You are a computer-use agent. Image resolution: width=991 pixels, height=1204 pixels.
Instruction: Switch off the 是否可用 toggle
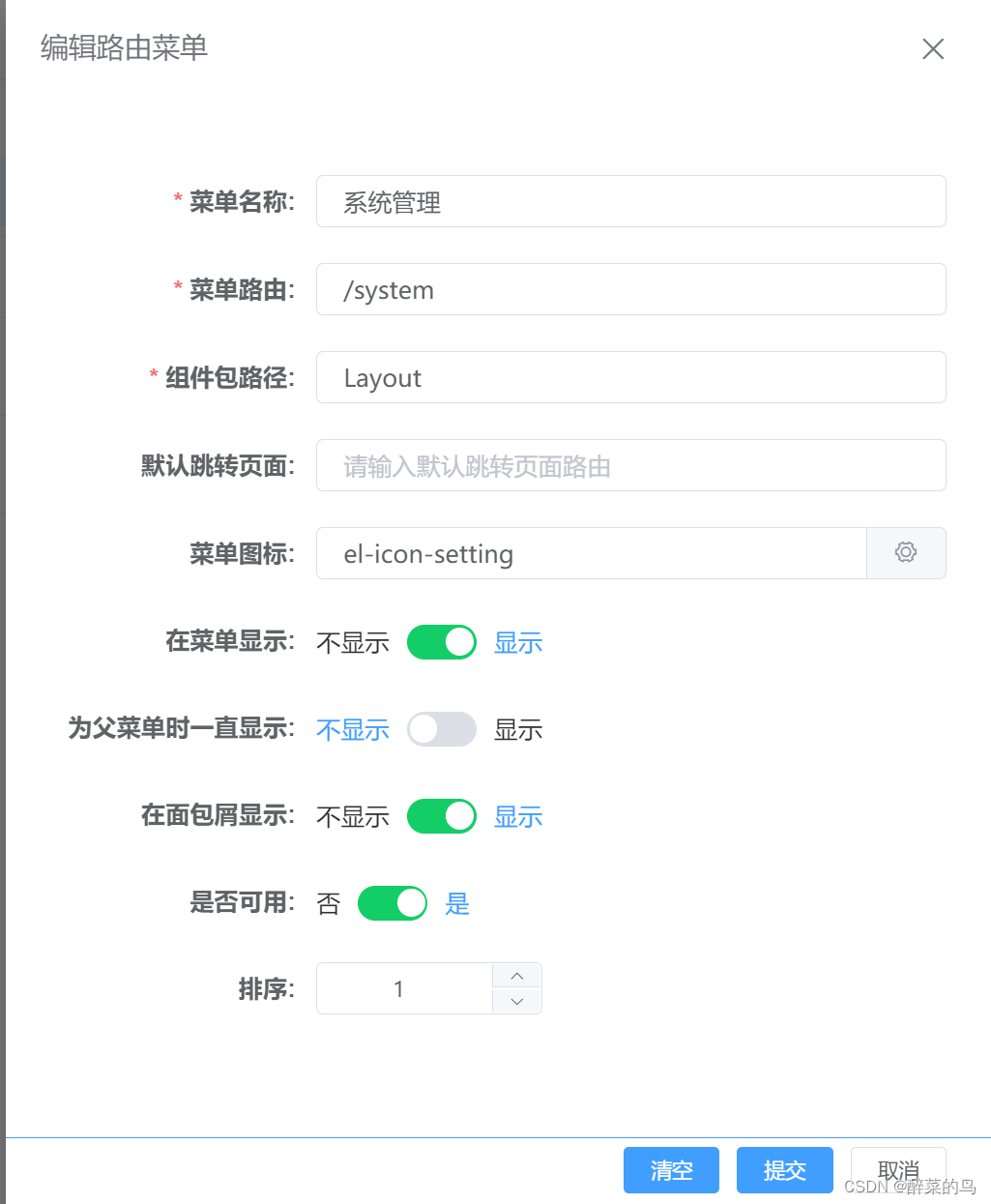click(393, 903)
